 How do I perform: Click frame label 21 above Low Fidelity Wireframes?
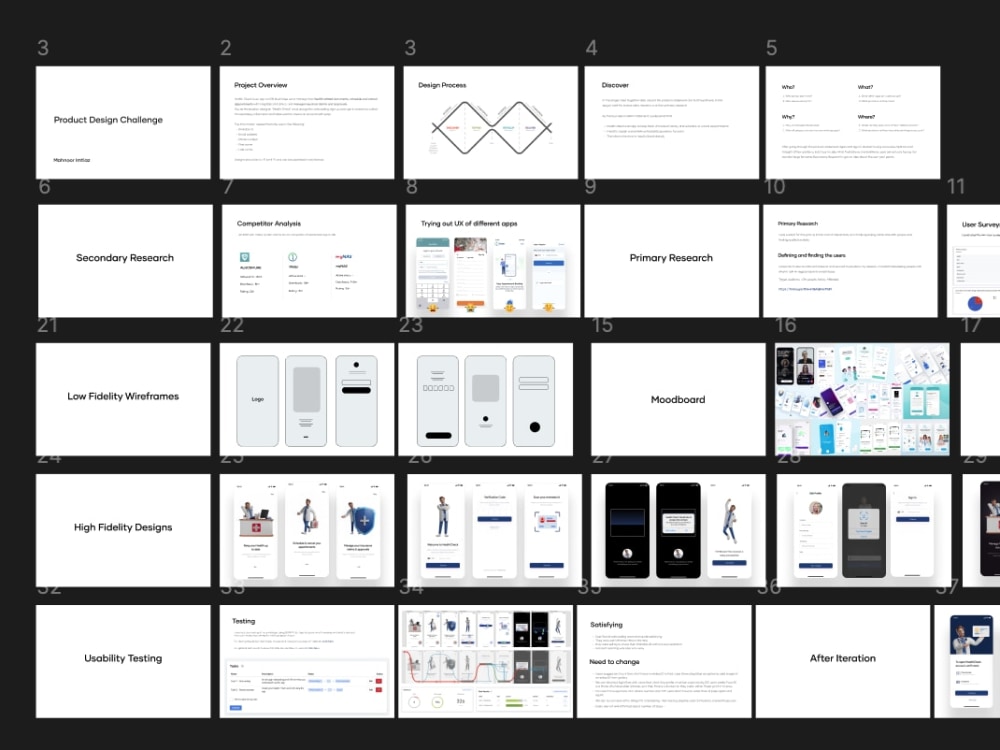[47, 325]
